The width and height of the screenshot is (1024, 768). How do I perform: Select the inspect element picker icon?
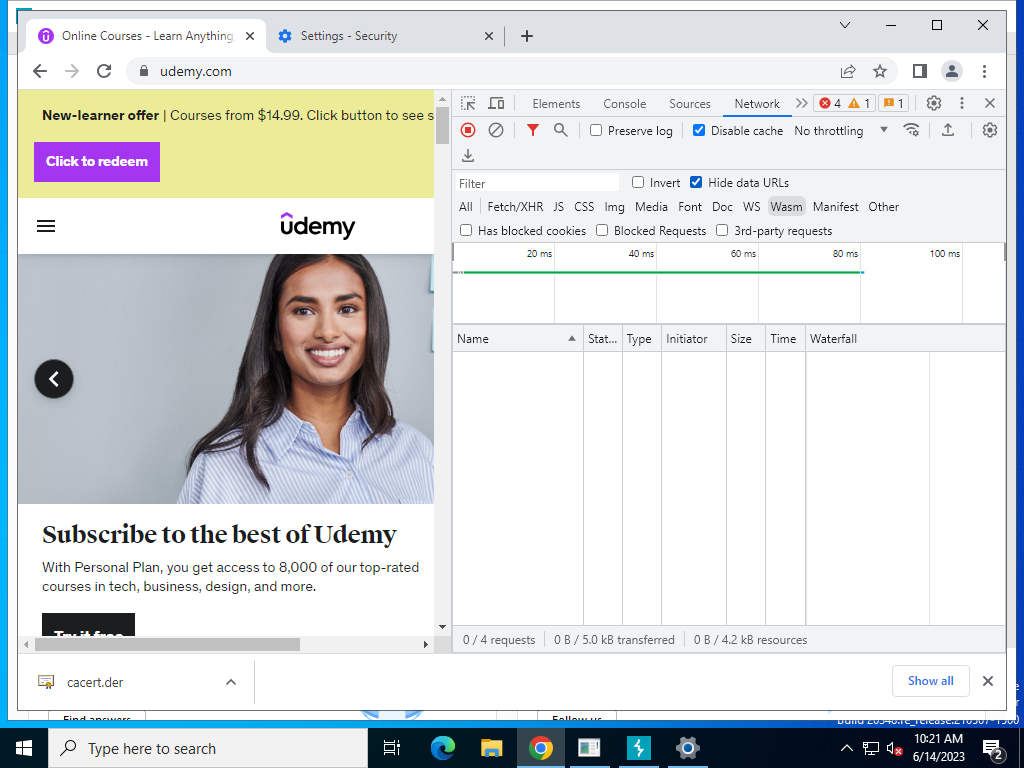(x=468, y=103)
